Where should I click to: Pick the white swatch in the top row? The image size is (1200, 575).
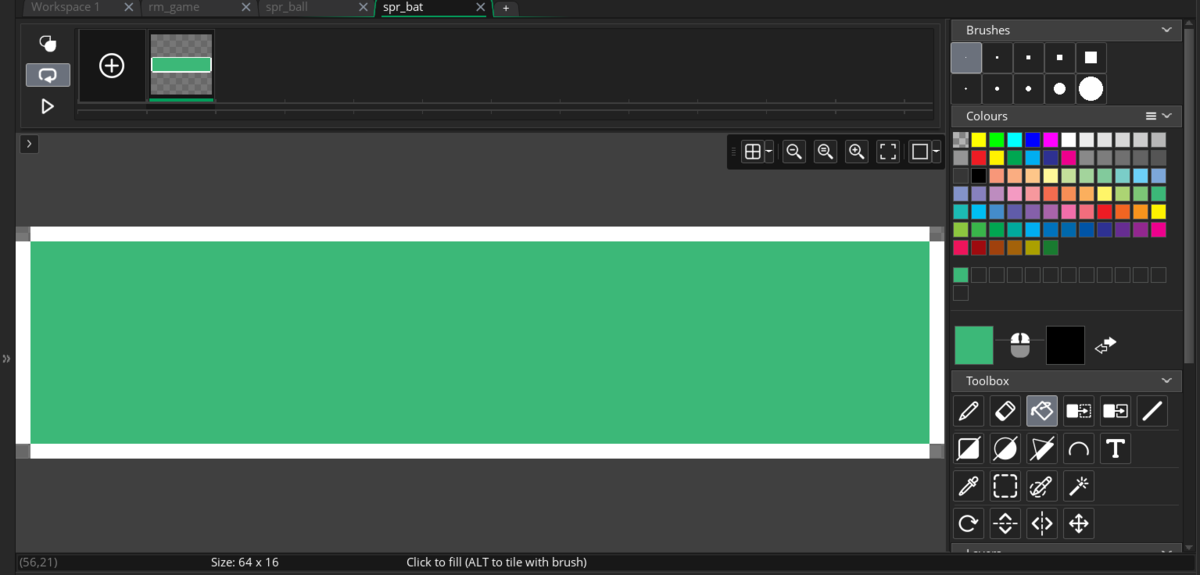1069,140
